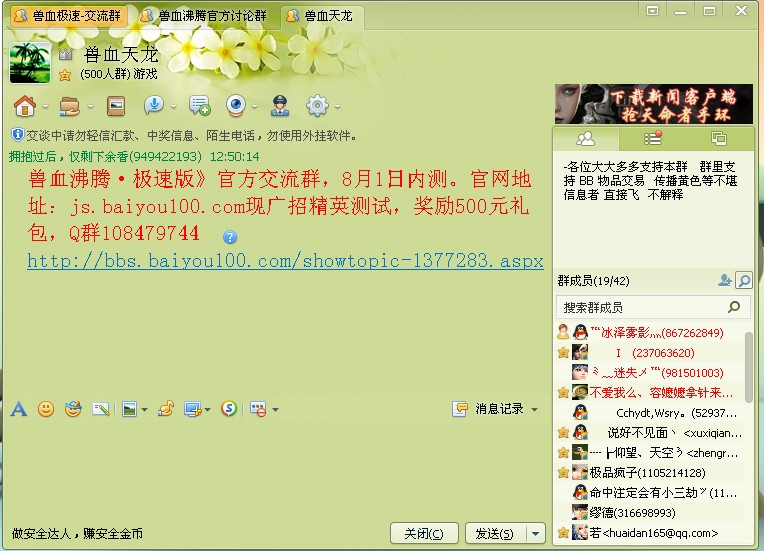Expand the 发送 button dropdown arrow

coord(536,534)
